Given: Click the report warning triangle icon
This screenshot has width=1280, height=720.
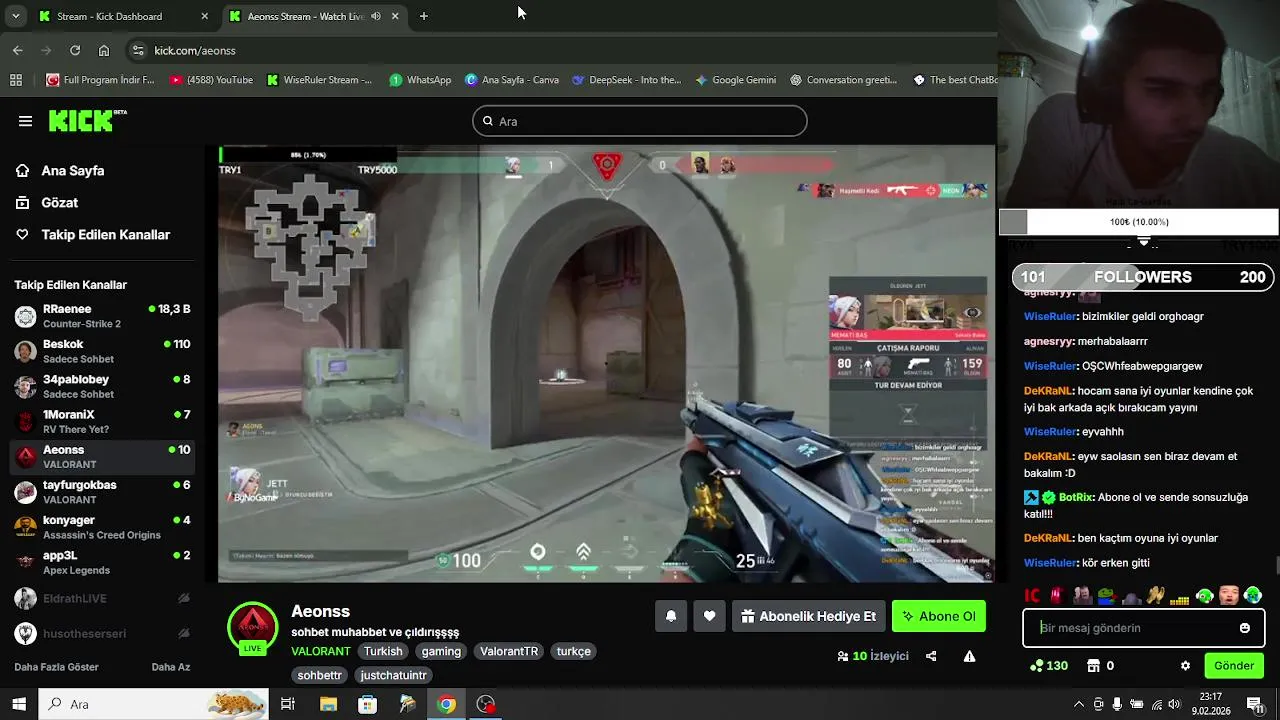Looking at the screenshot, I should (969, 656).
